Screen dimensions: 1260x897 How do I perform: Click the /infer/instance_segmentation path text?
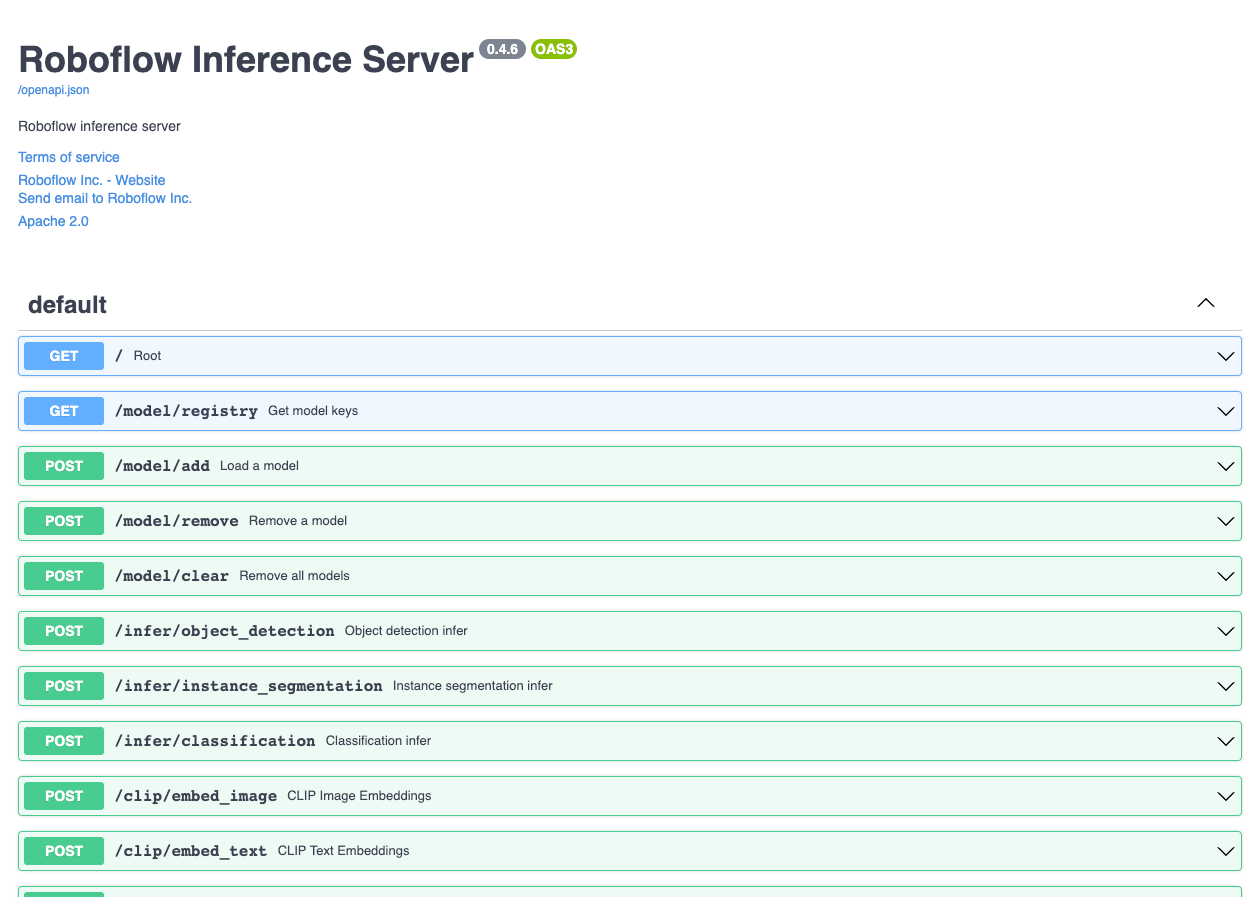pos(249,686)
